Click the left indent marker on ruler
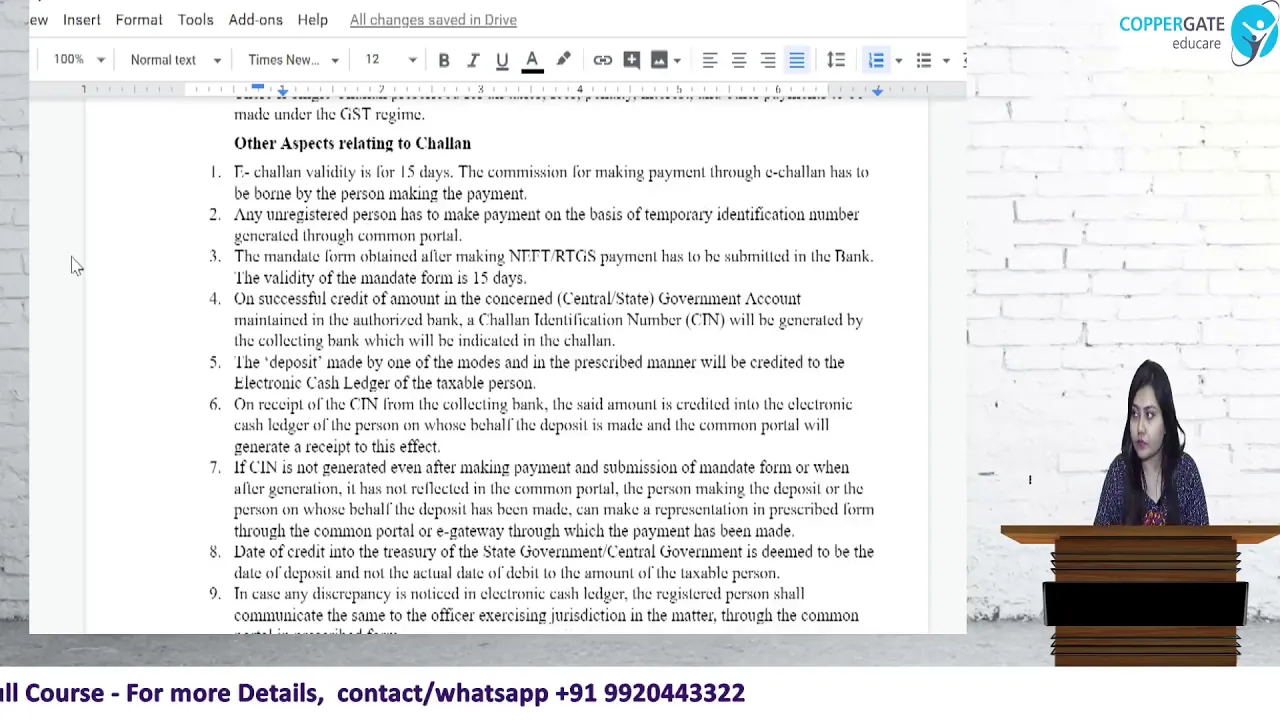Image resolution: width=1280 pixels, height=720 pixels. (x=283, y=92)
